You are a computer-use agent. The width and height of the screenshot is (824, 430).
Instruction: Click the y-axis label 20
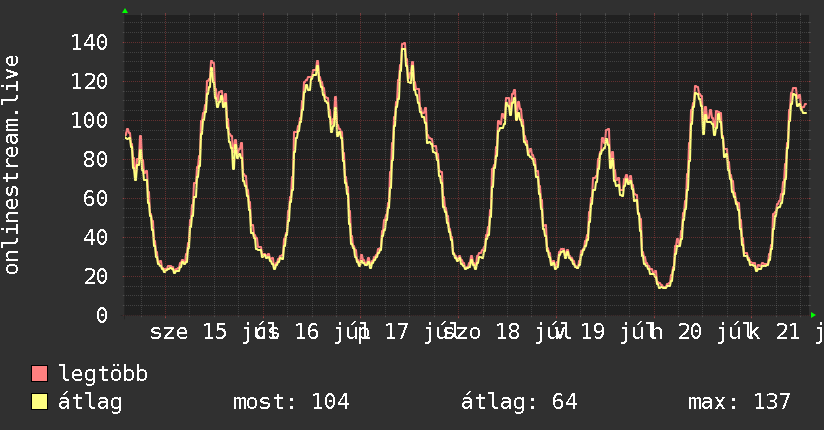pyautogui.click(x=96, y=276)
